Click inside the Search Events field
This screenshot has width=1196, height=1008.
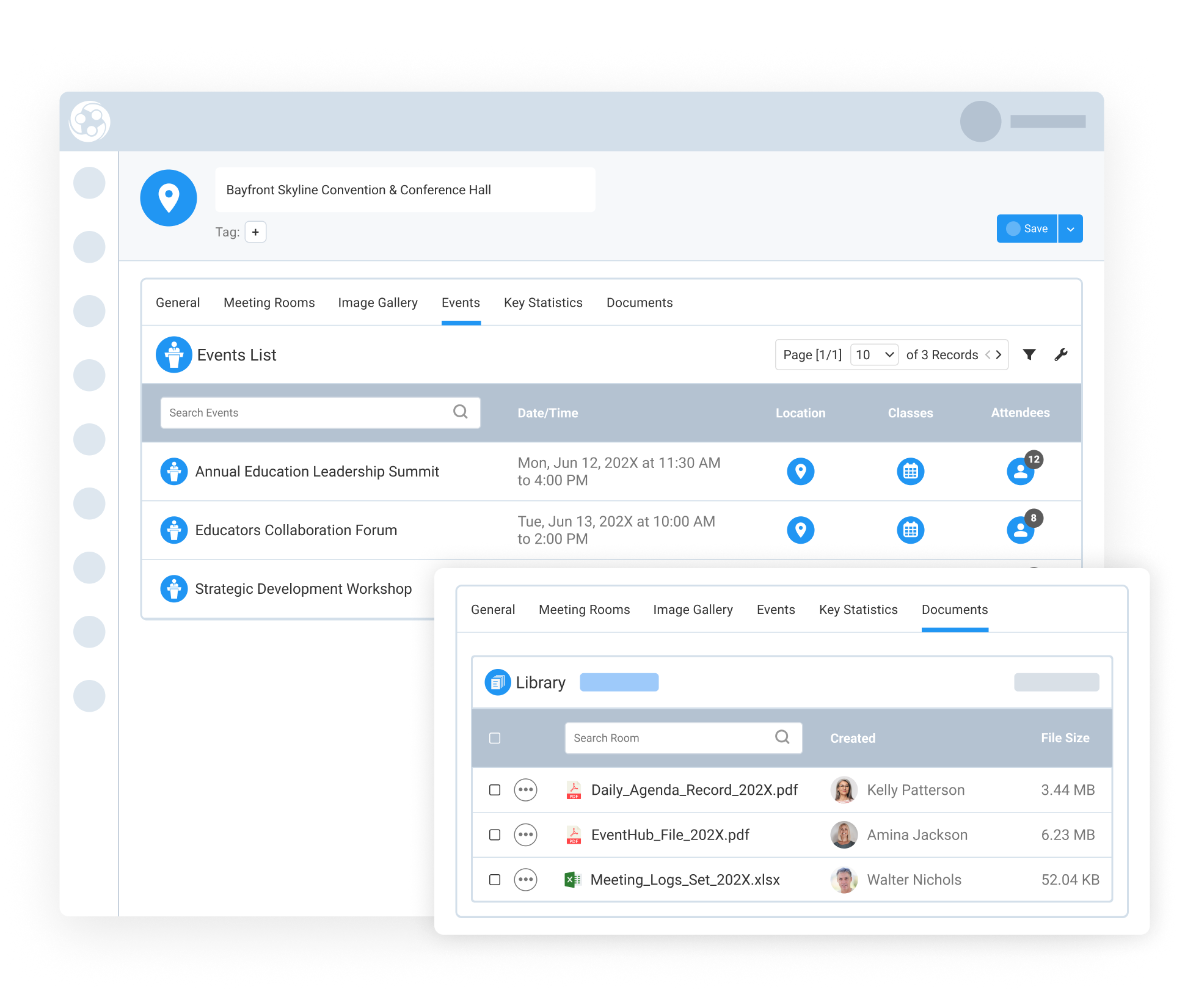[x=305, y=412]
